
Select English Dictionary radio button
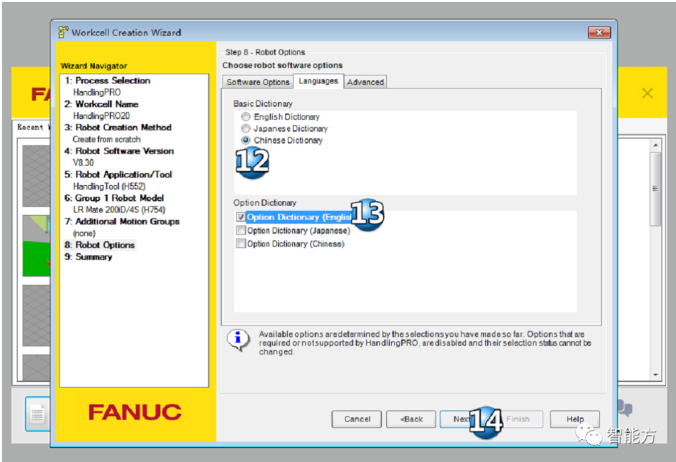tap(246, 117)
